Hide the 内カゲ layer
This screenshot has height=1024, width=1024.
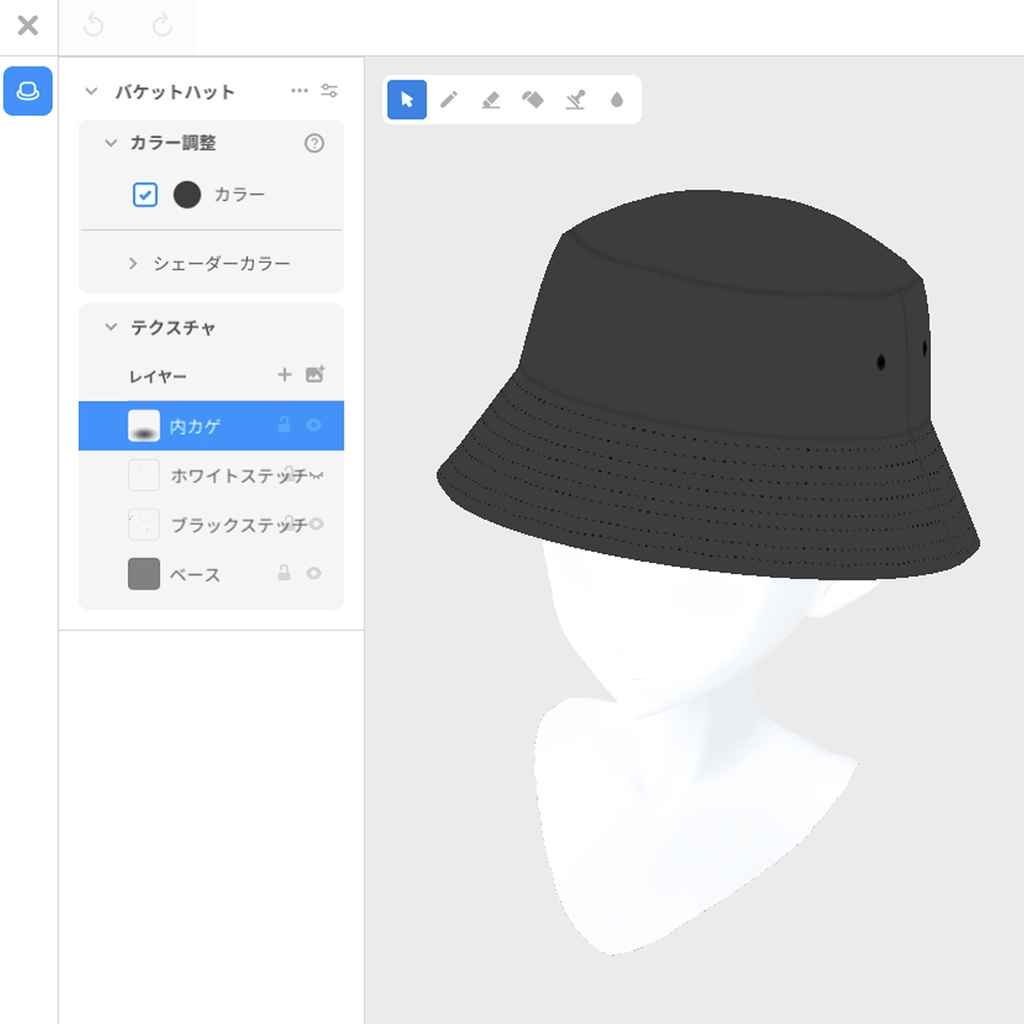point(314,425)
